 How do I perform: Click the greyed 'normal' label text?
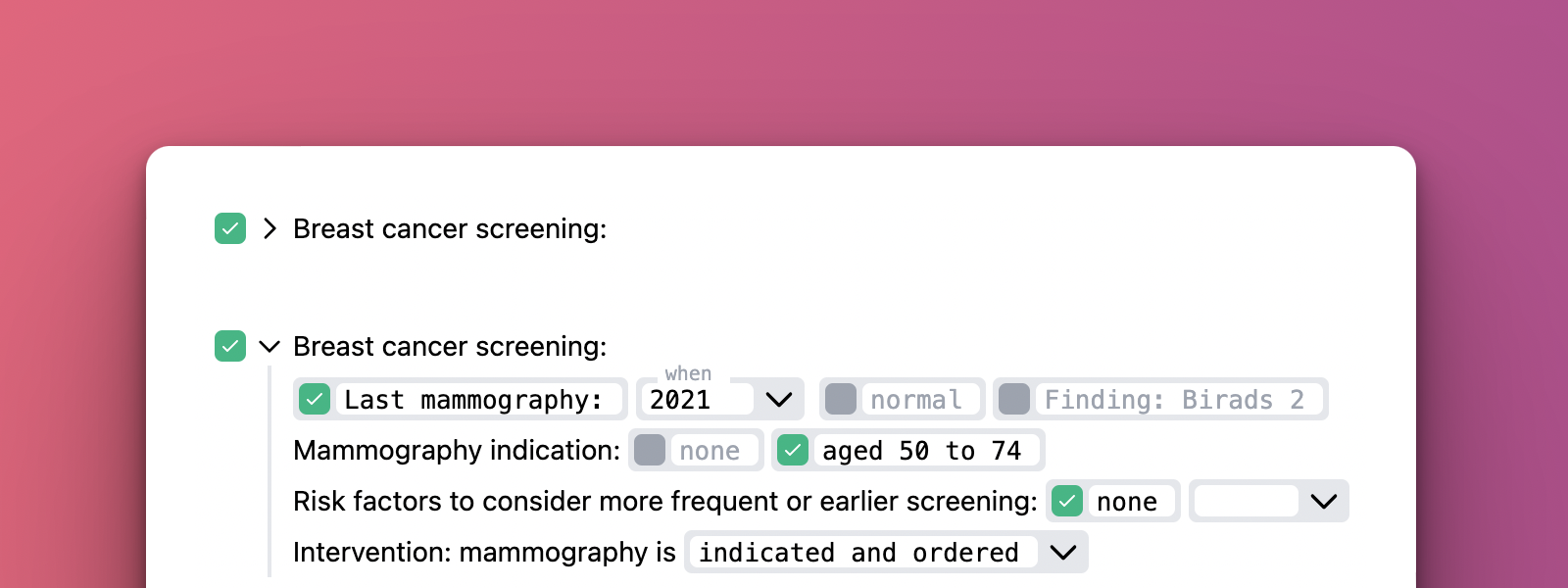click(916, 400)
